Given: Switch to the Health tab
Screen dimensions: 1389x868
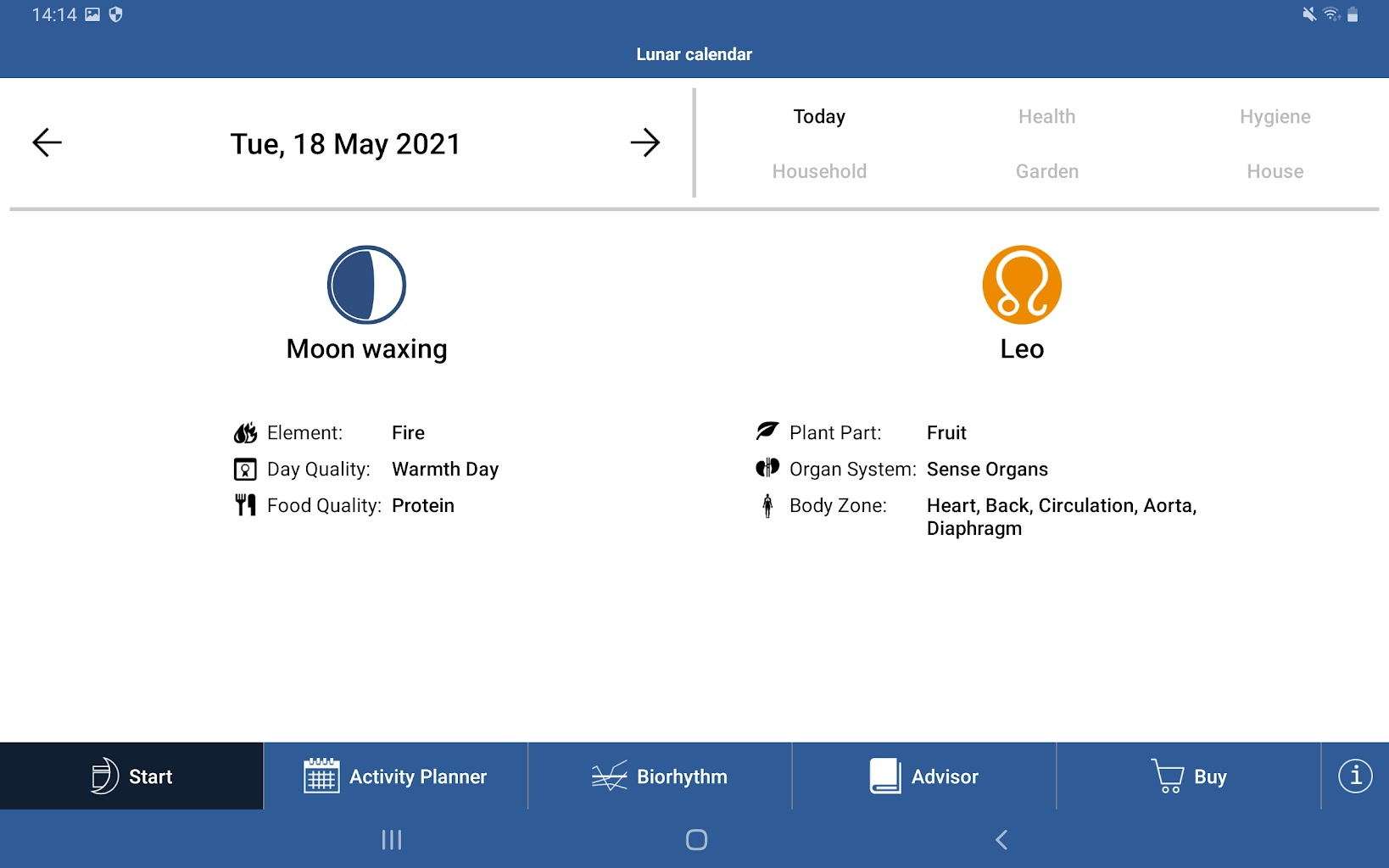Looking at the screenshot, I should click(1046, 117).
